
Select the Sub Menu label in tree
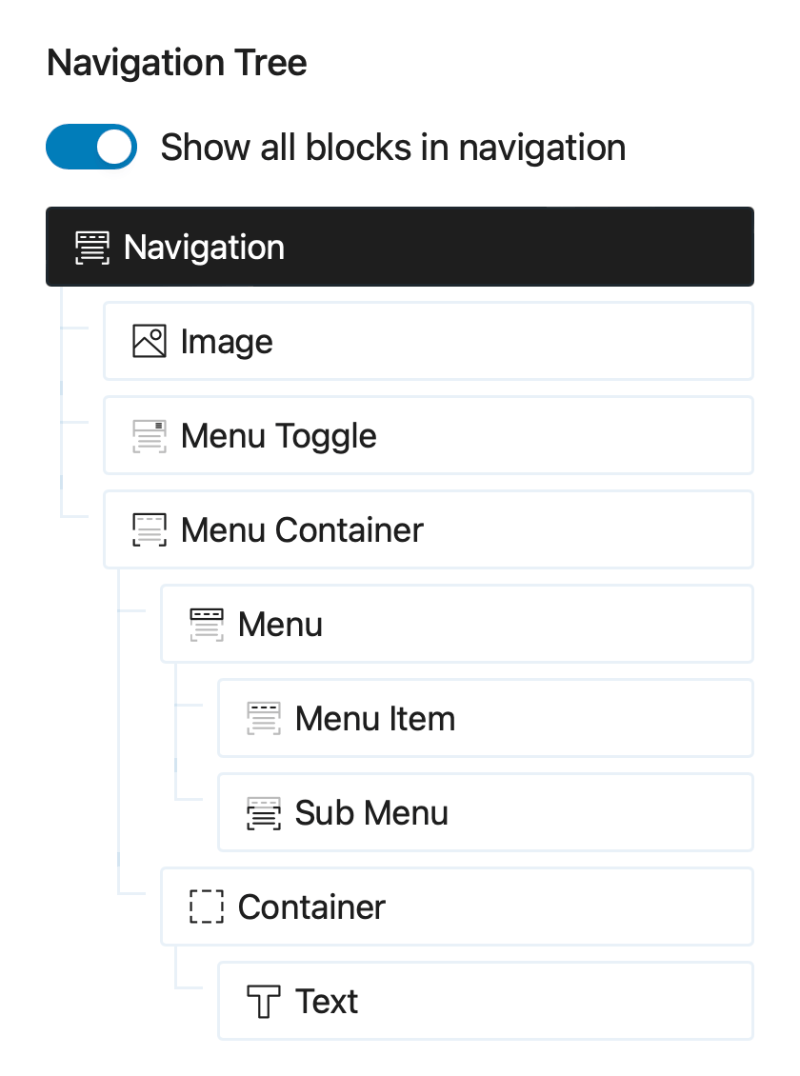(371, 813)
